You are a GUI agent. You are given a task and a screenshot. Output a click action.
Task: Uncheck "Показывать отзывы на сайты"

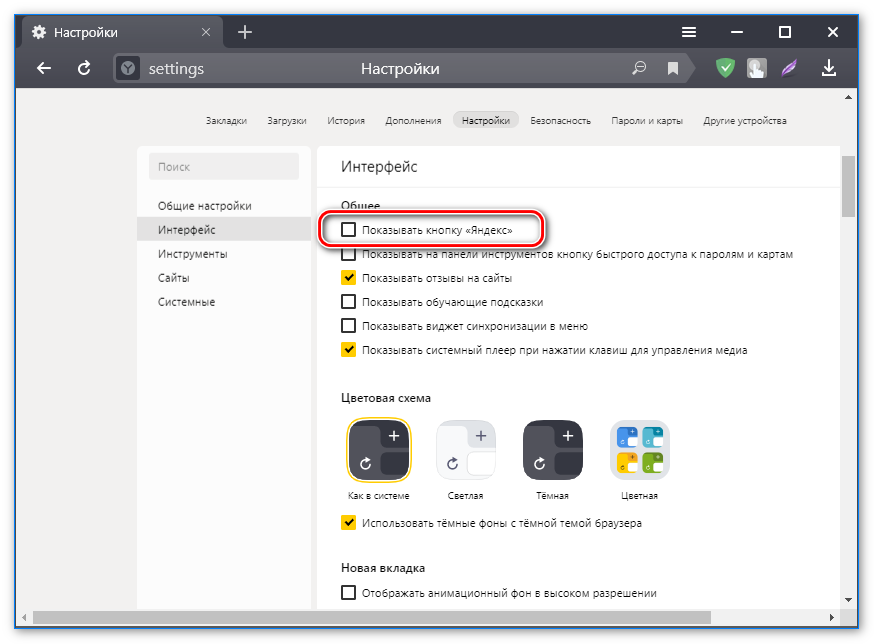(349, 278)
